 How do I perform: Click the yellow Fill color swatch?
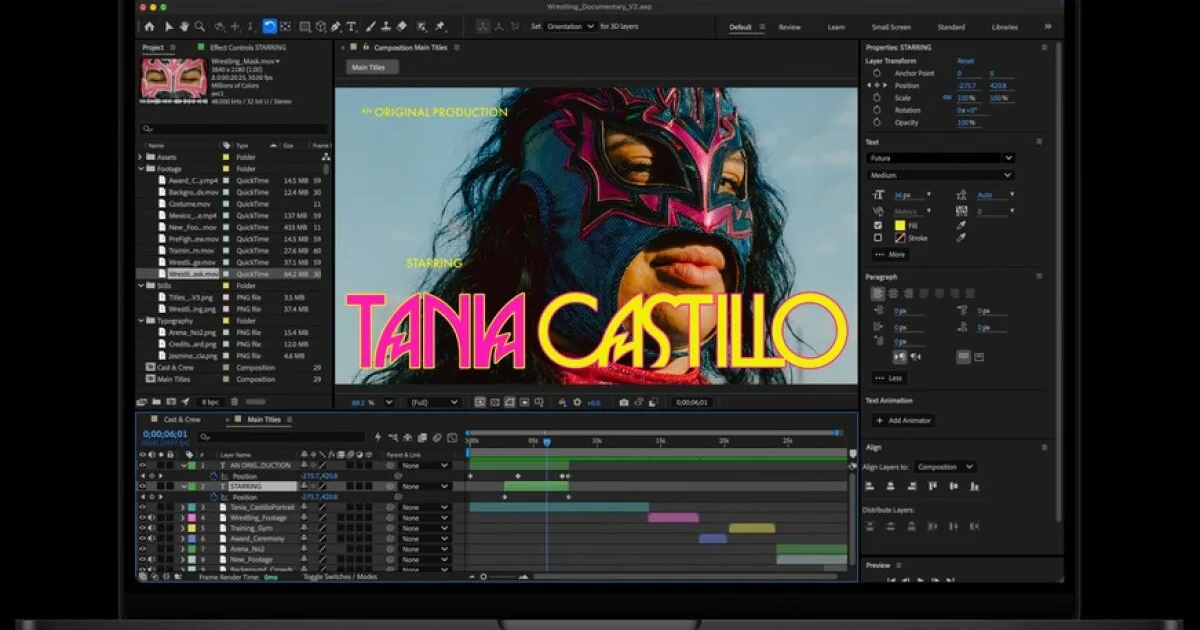(900, 226)
